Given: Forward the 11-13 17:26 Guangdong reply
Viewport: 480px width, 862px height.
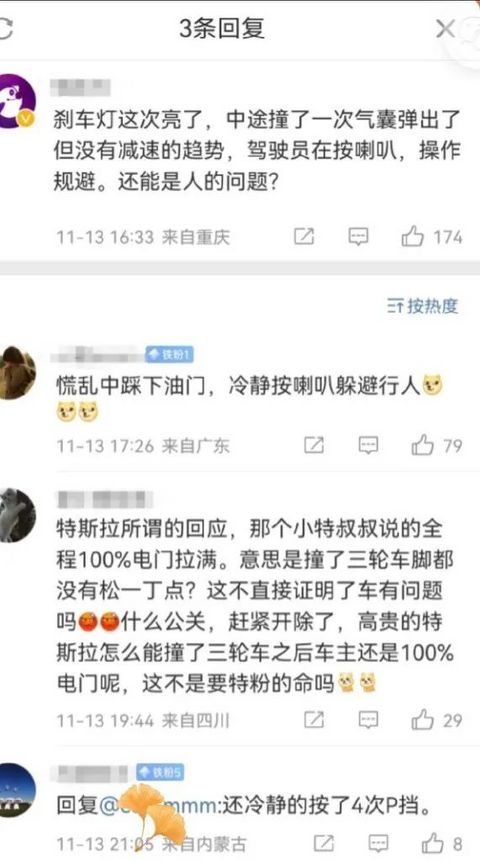Looking at the screenshot, I should (314, 445).
